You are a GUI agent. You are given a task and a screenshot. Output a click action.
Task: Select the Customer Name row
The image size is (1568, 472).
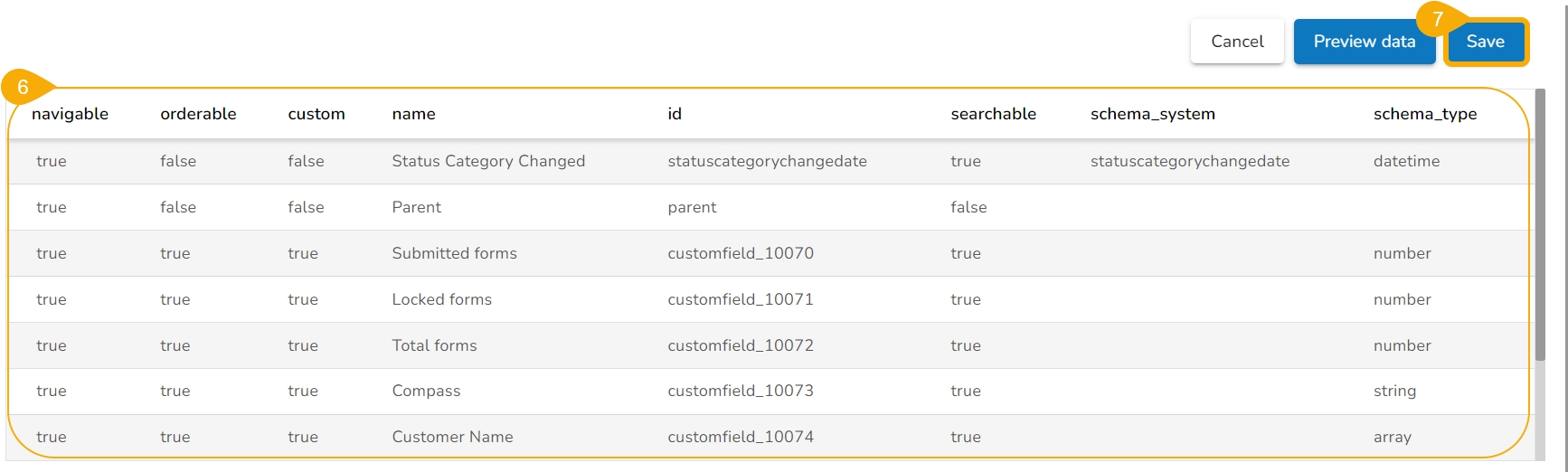coord(452,437)
